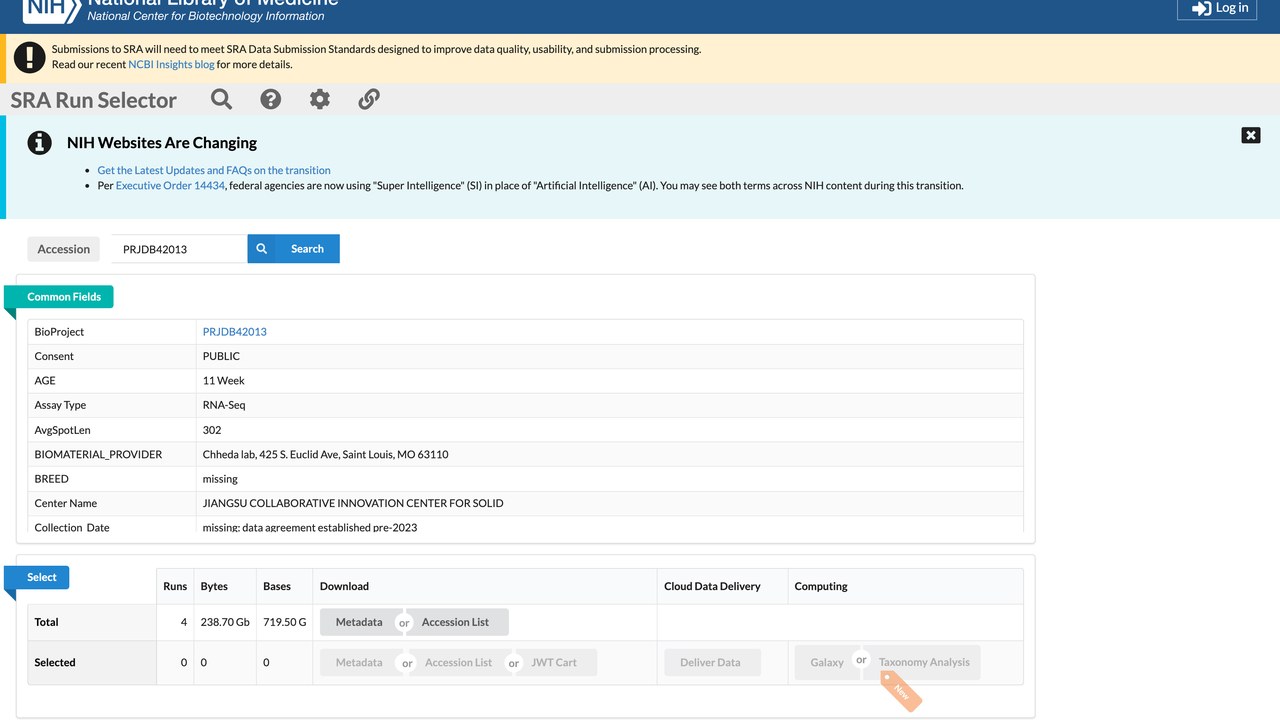Open the settings gear icon

320,99
